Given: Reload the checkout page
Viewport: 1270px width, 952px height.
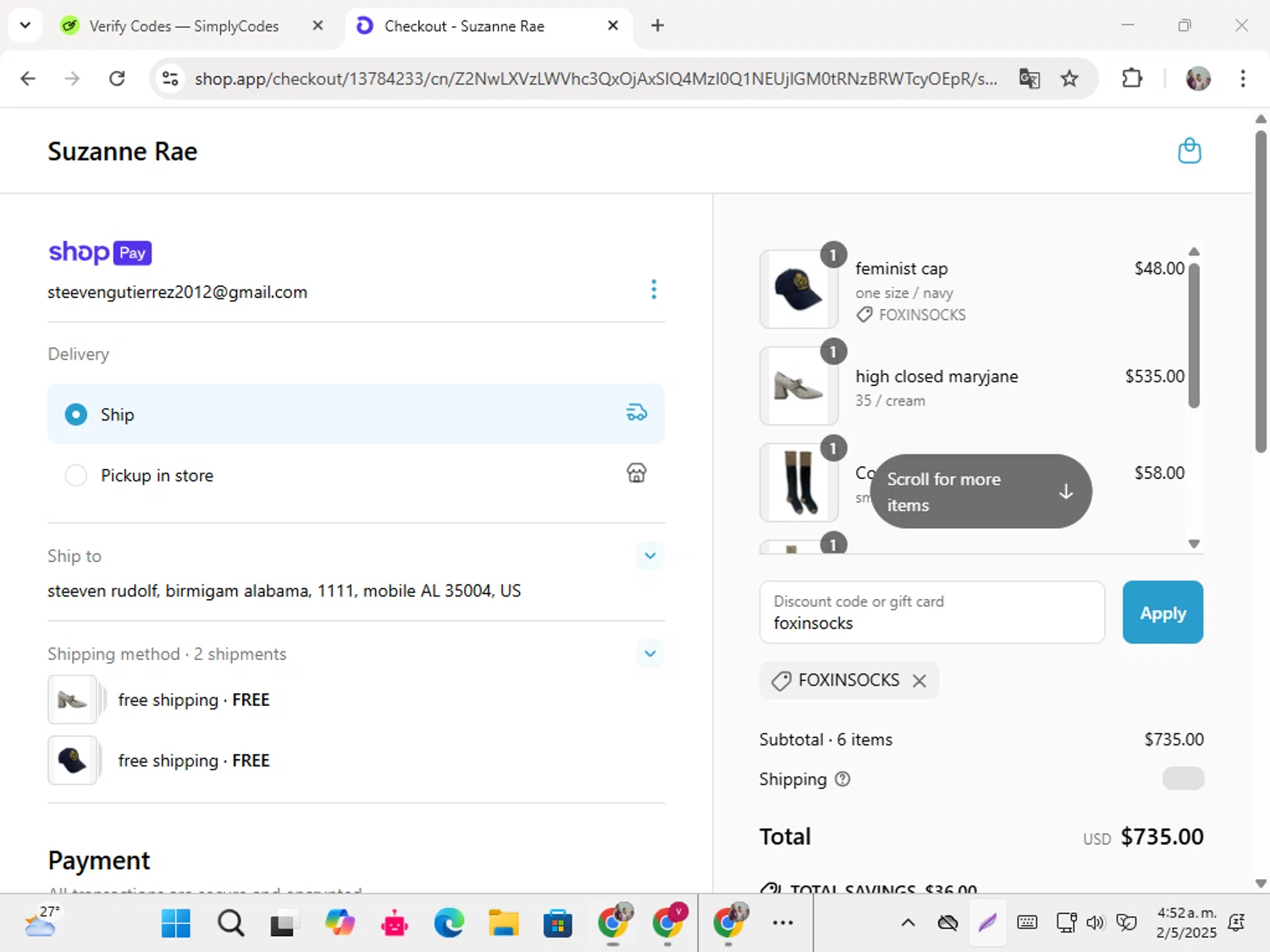Looking at the screenshot, I should pos(117,79).
